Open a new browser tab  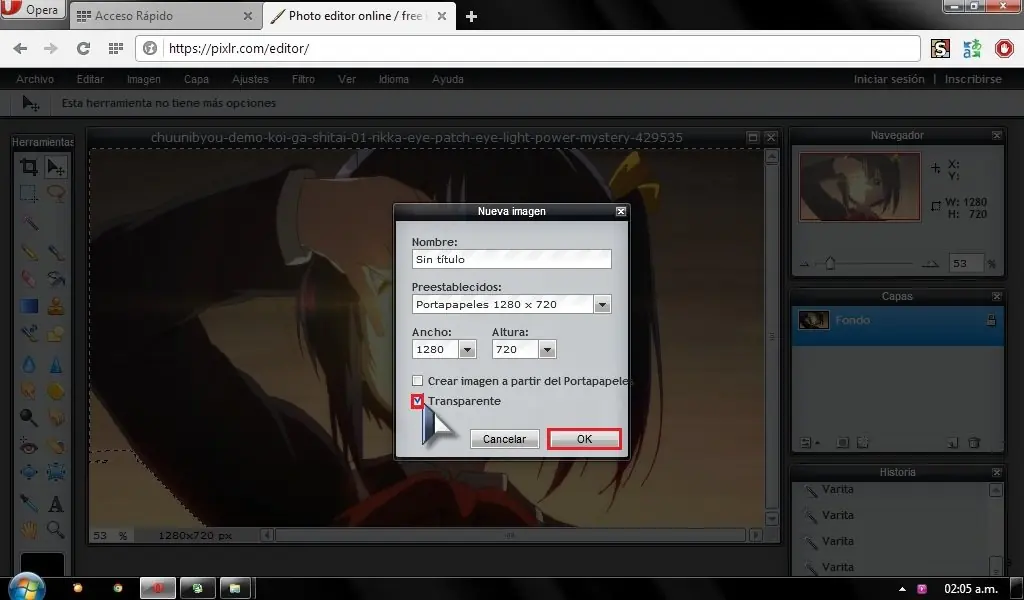coord(471,16)
